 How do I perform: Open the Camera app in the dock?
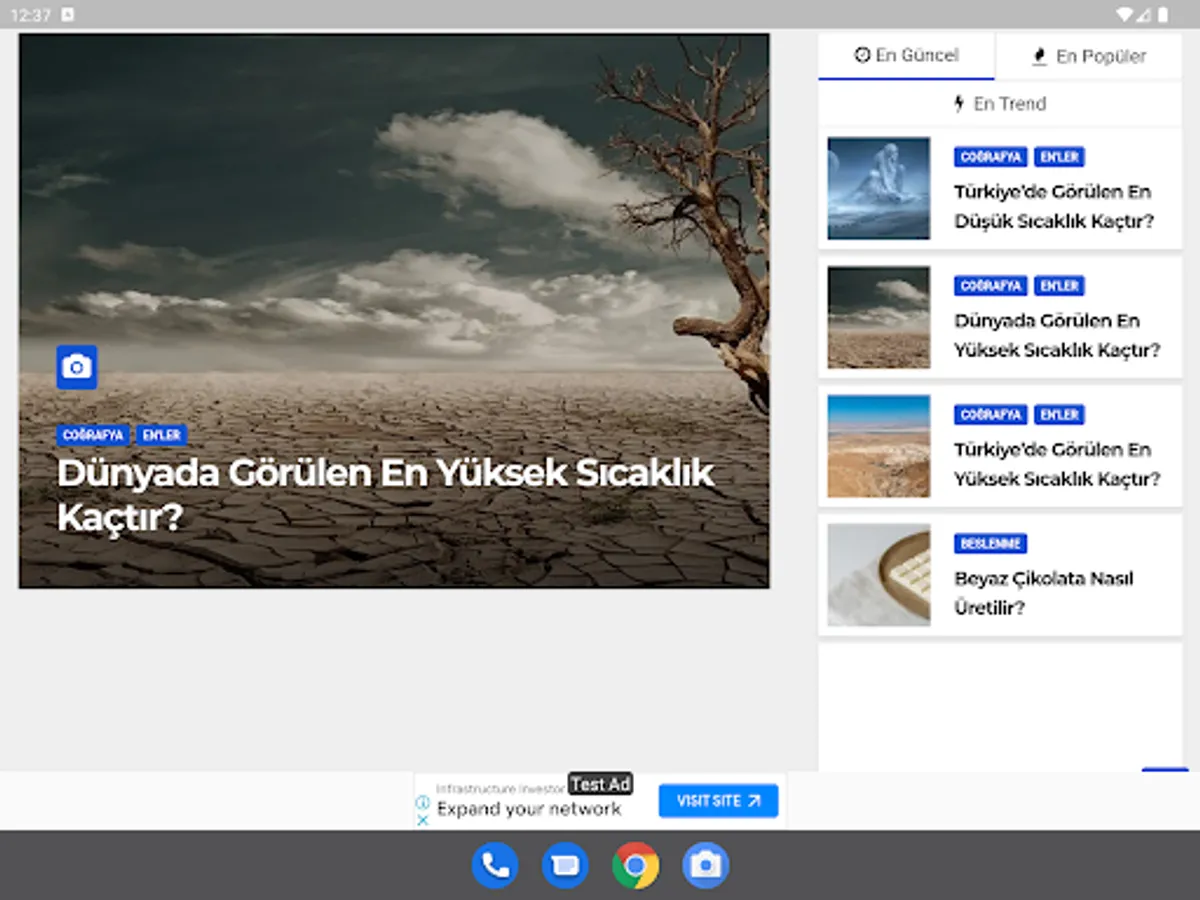tap(706, 865)
